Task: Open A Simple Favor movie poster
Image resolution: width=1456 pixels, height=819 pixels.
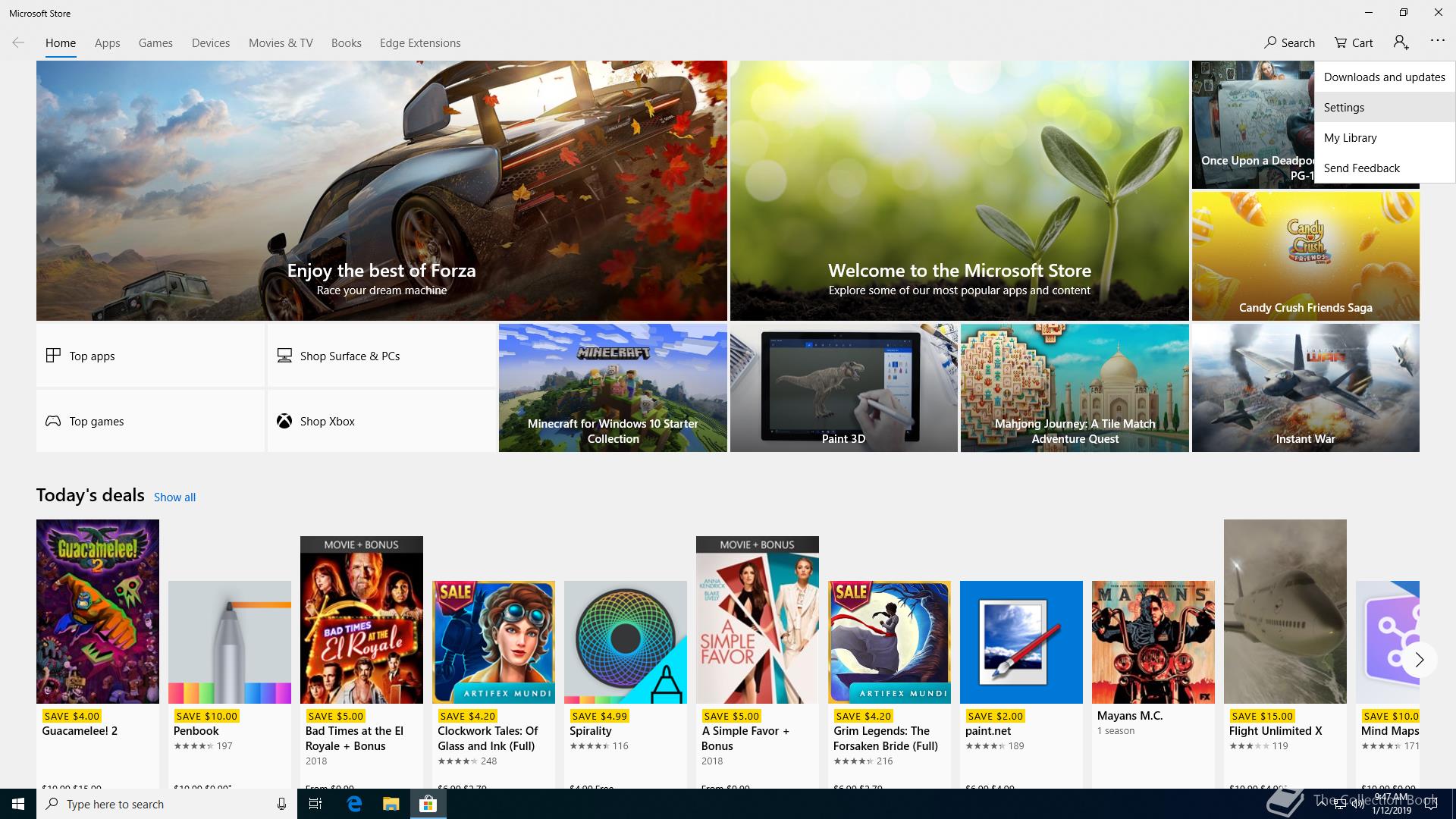Action: pos(758,620)
